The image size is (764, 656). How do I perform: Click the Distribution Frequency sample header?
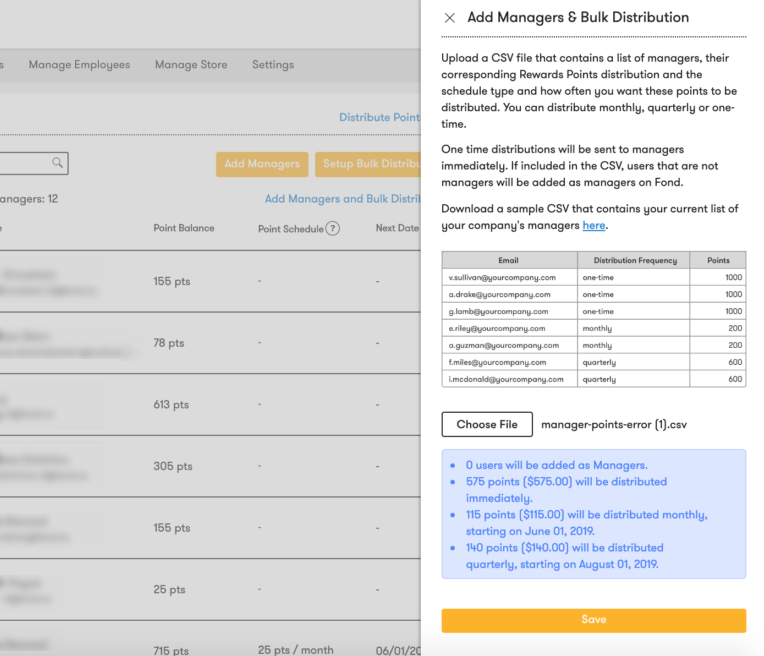635,260
